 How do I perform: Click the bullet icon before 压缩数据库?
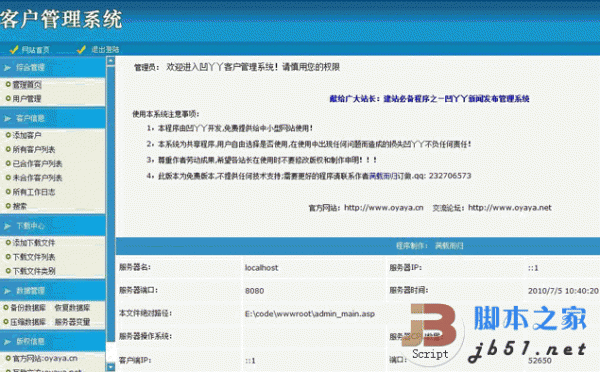(6, 322)
